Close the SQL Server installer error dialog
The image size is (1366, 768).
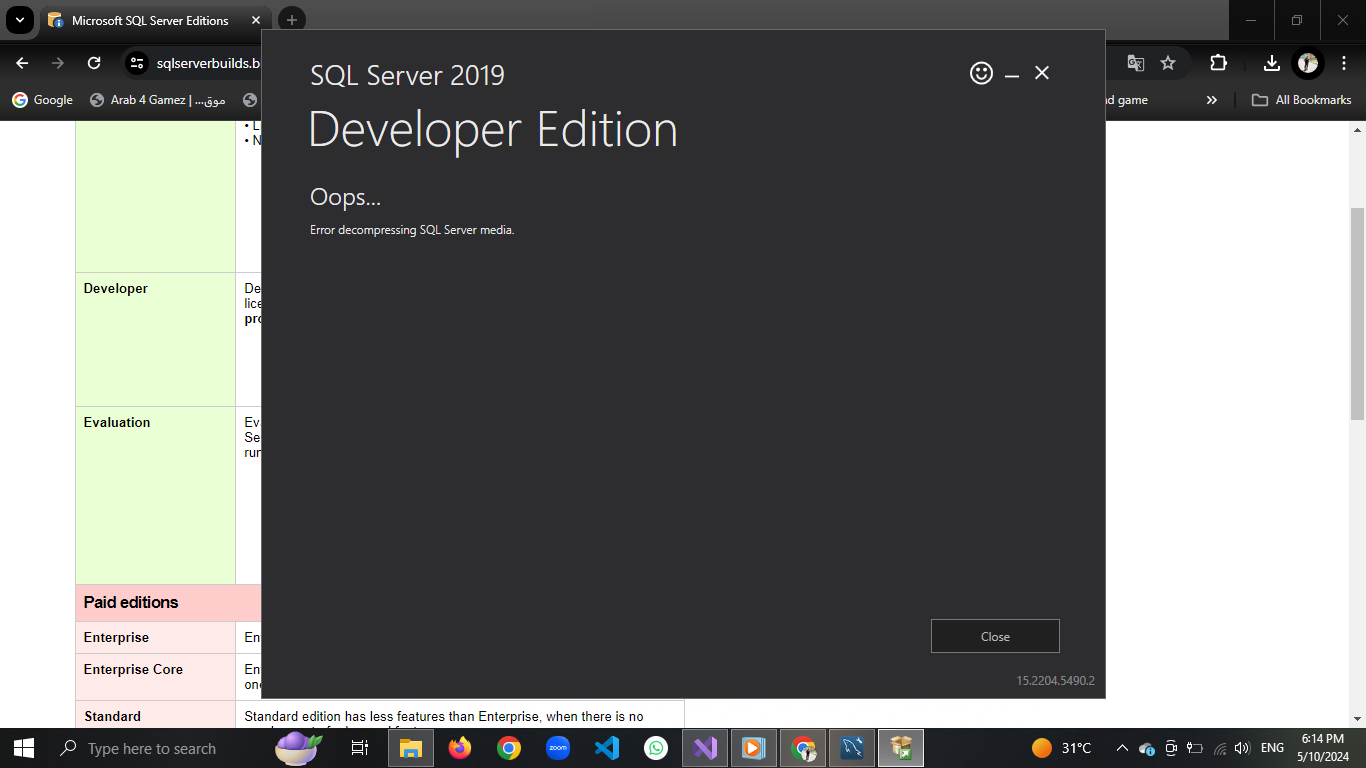click(995, 636)
